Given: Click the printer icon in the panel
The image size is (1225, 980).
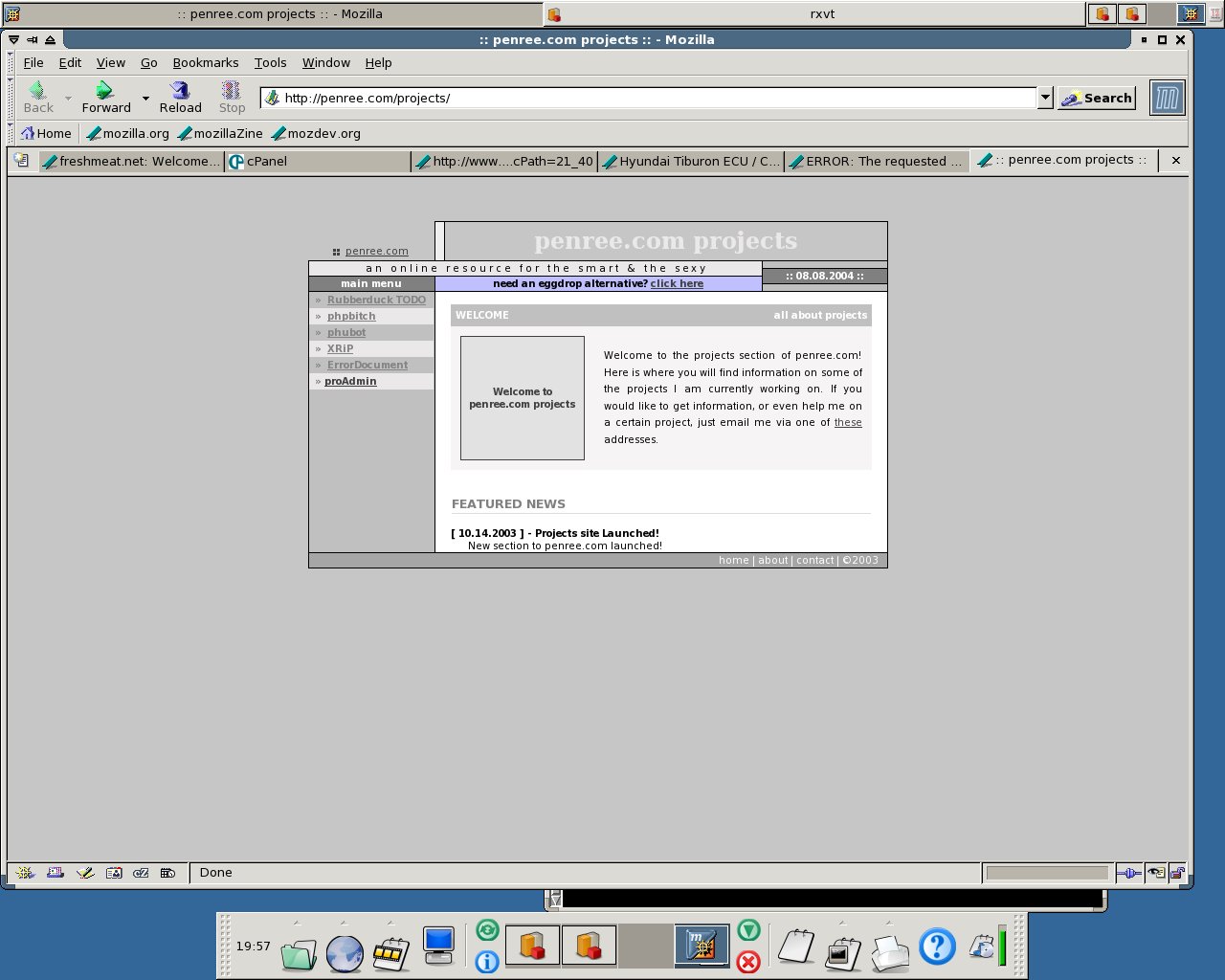Looking at the screenshot, I should 891,953.
